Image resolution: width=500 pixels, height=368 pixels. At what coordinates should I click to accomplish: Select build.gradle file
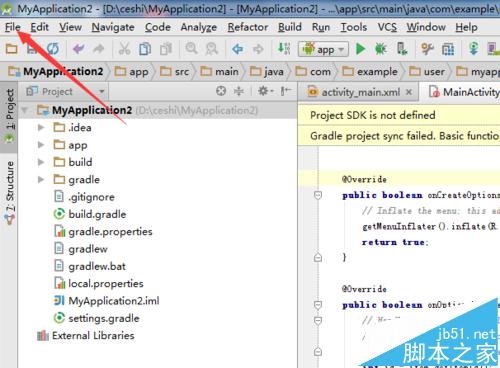point(90,214)
